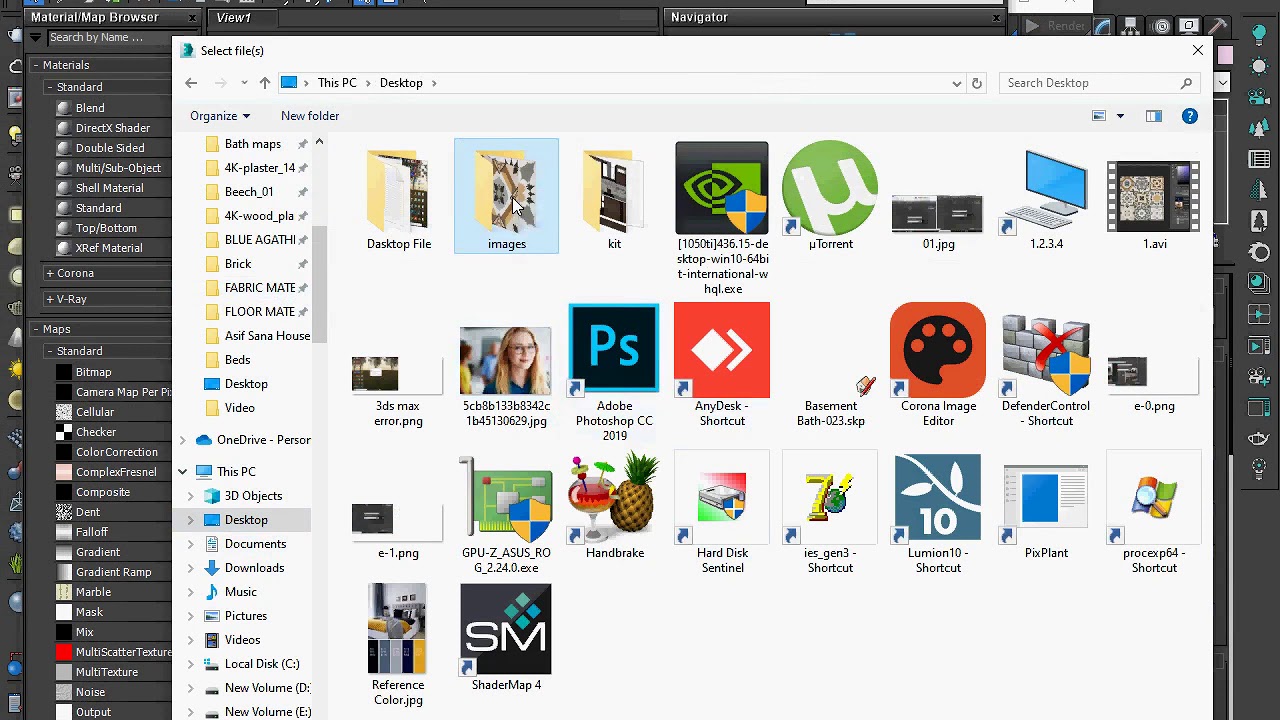Select the ies_gen3 shortcut icon
1280x720 pixels.
(830, 514)
